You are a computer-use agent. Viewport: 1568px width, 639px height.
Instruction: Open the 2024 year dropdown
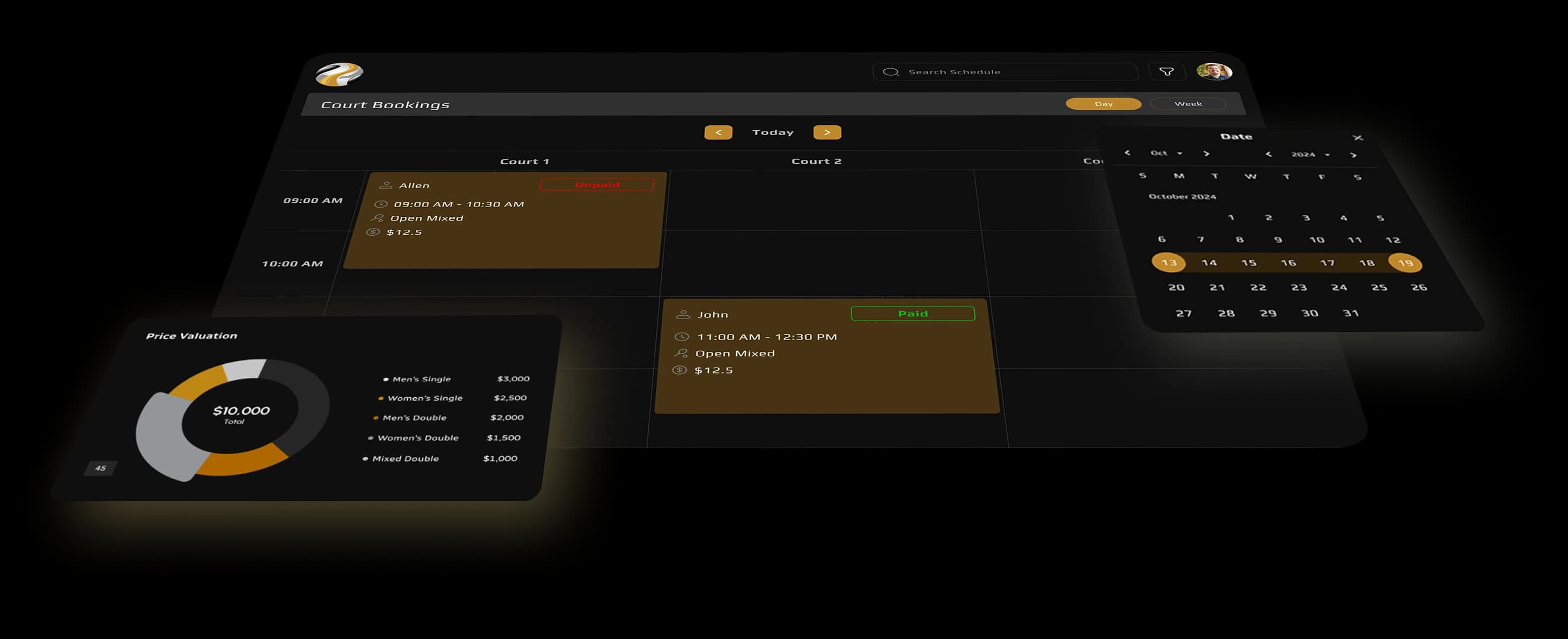point(1311,155)
